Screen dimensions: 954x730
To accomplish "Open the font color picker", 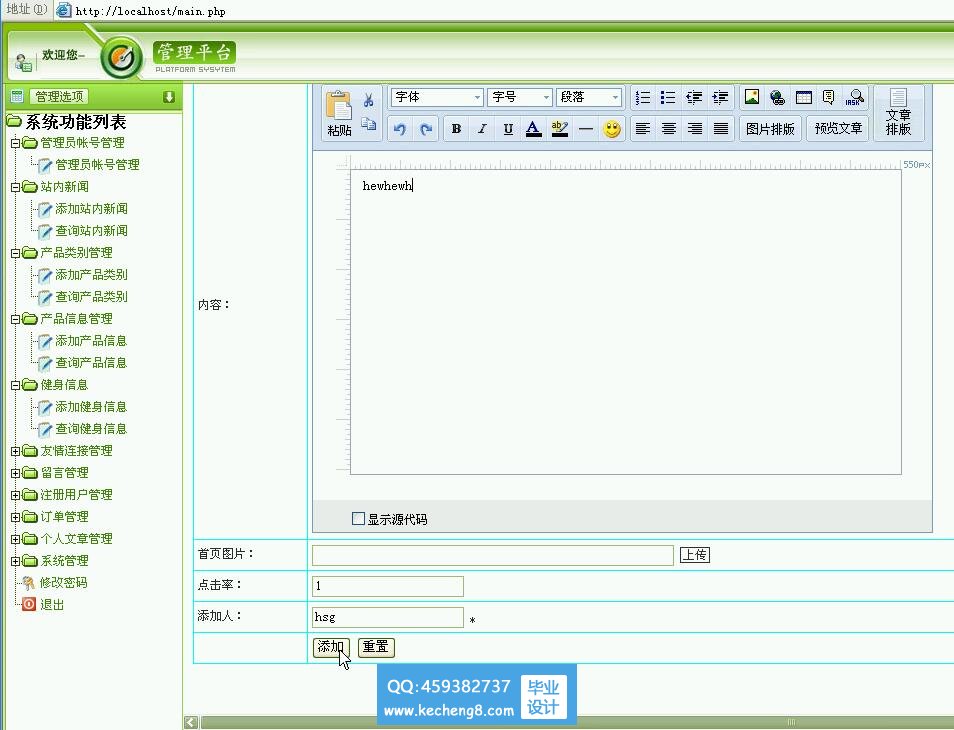I will click(x=534, y=129).
